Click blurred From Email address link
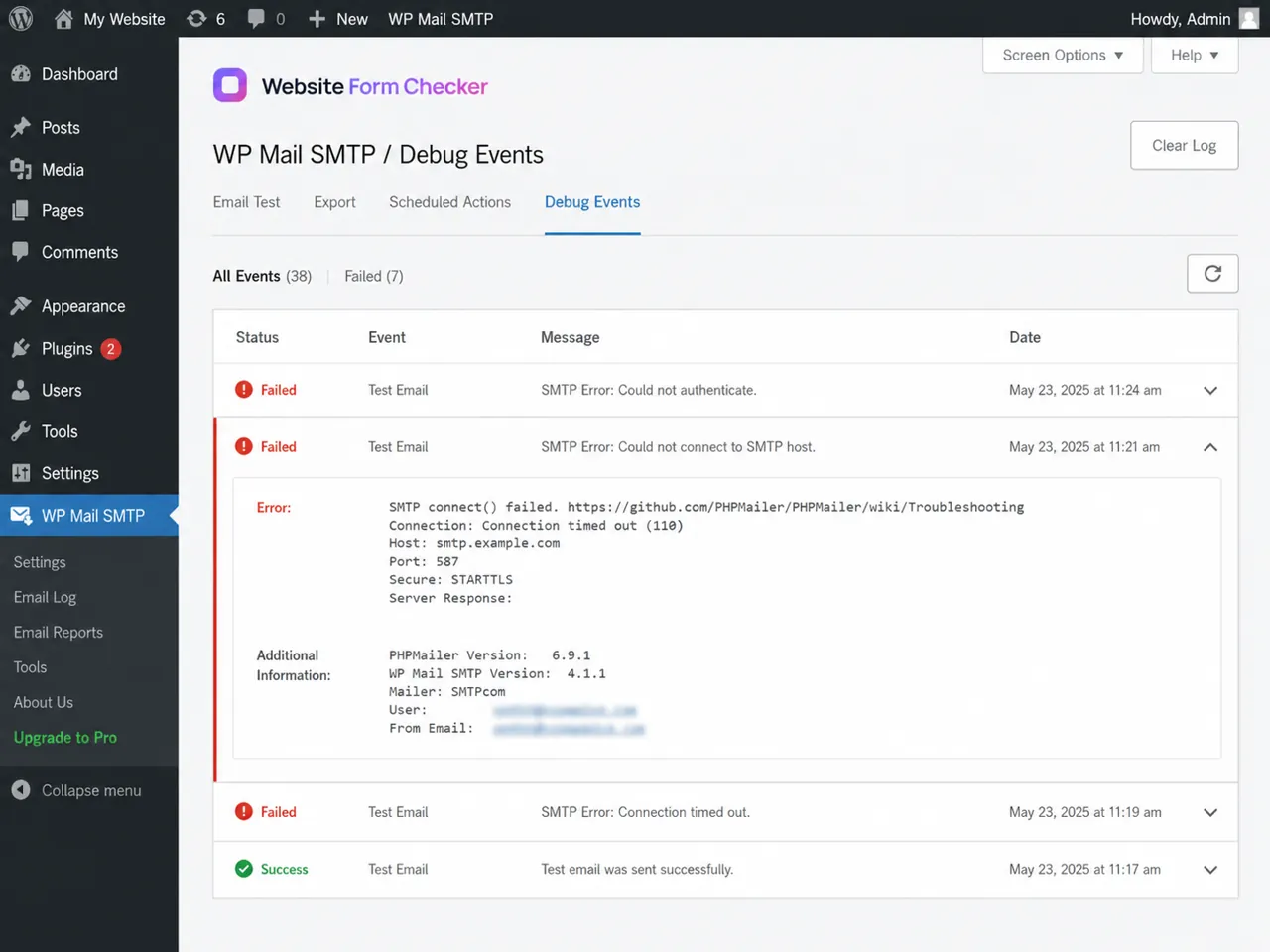This screenshot has width=1270, height=952. pyautogui.click(x=569, y=729)
